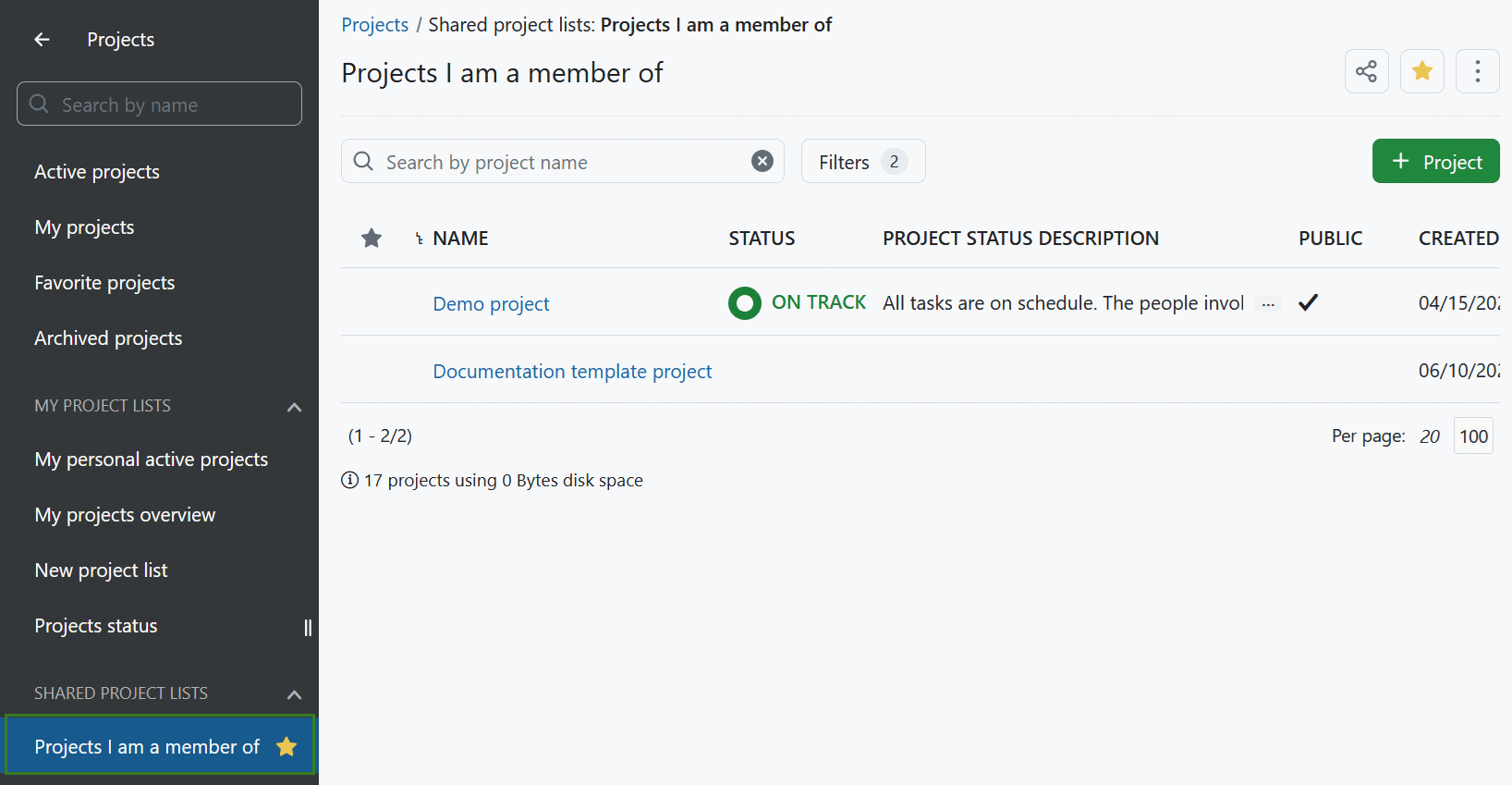Click the green + Project button

click(x=1435, y=162)
